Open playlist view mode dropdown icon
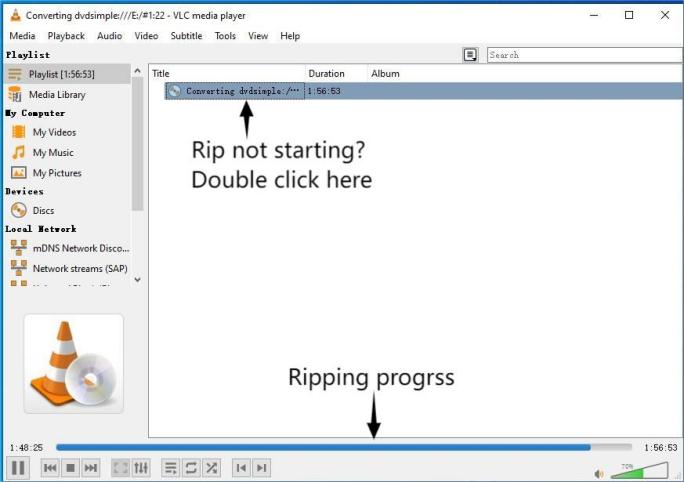The image size is (684, 482). click(470, 55)
